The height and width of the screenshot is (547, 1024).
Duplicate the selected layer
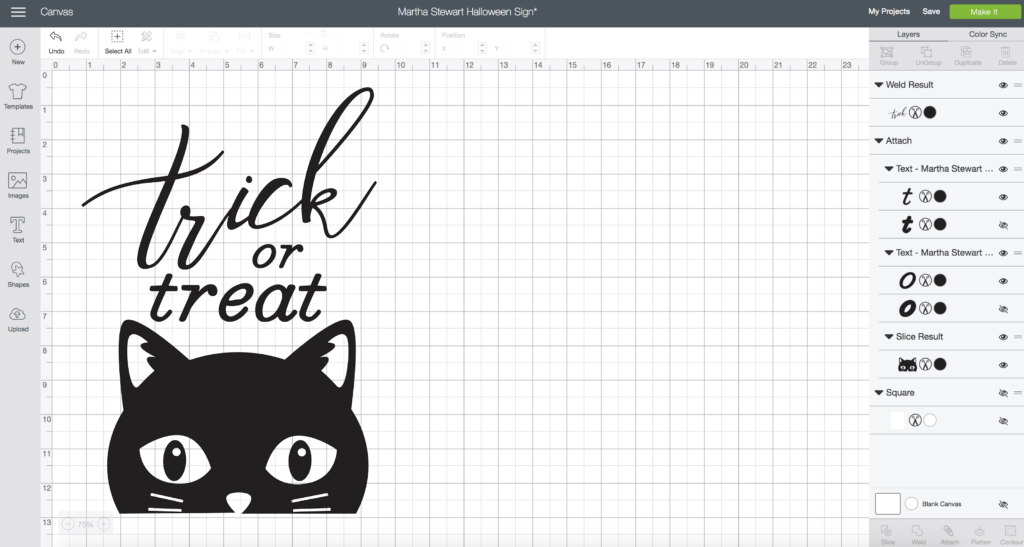[x=968, y=55]
